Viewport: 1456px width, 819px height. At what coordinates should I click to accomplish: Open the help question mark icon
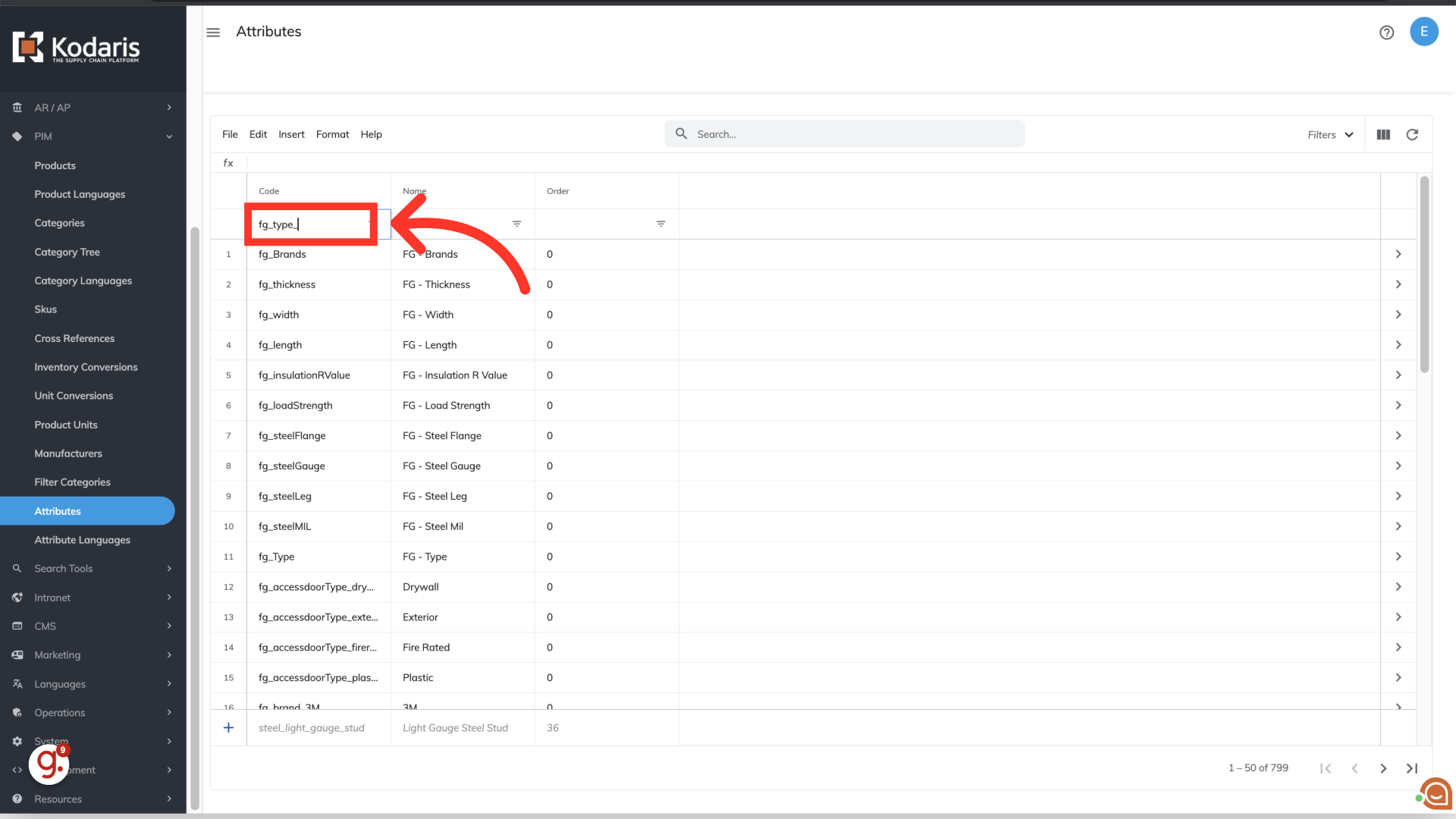[1386, 32]
